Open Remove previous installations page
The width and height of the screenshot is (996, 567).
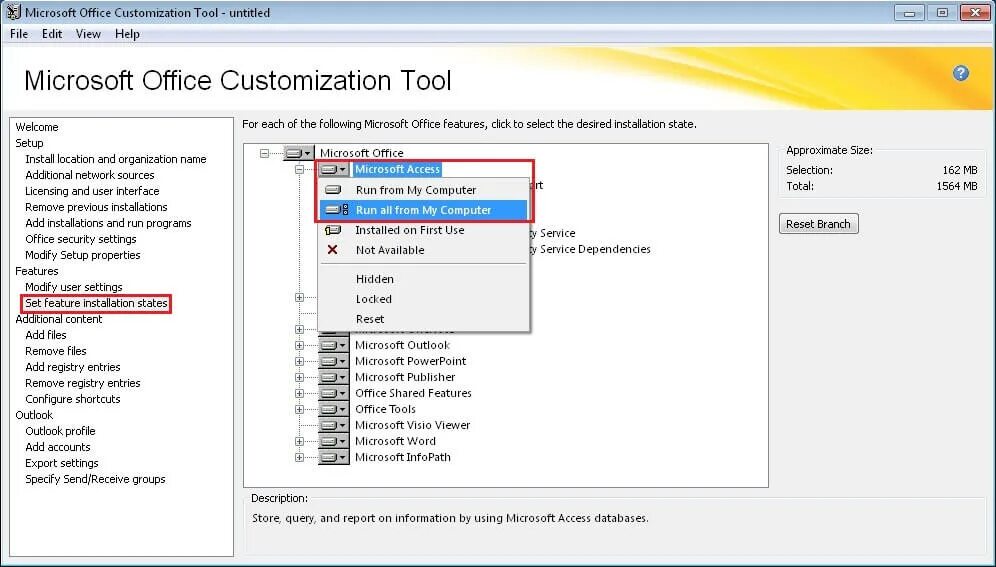click(96, 207)
